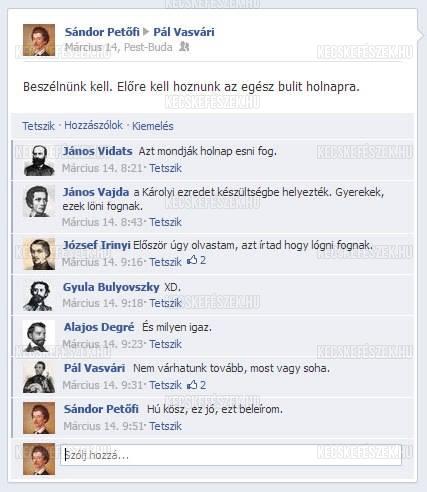427x492 pixels.
Task: Click the 'Szólj hozzá...' comment input field
Action: point(231,455)
